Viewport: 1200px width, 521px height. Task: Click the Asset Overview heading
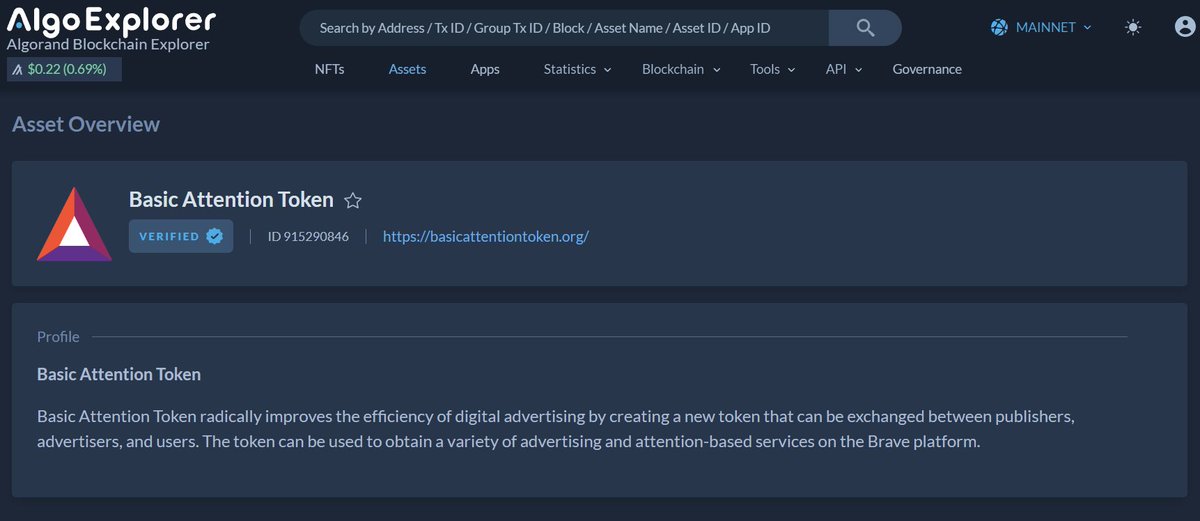(86, 124)
